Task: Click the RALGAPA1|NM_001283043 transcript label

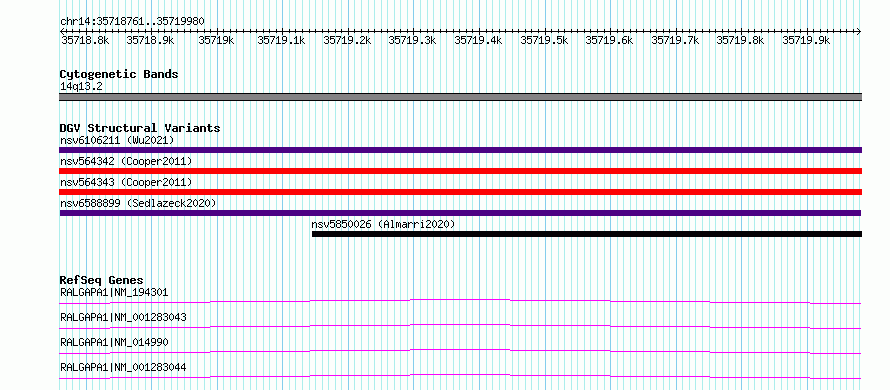Action: 123,317
